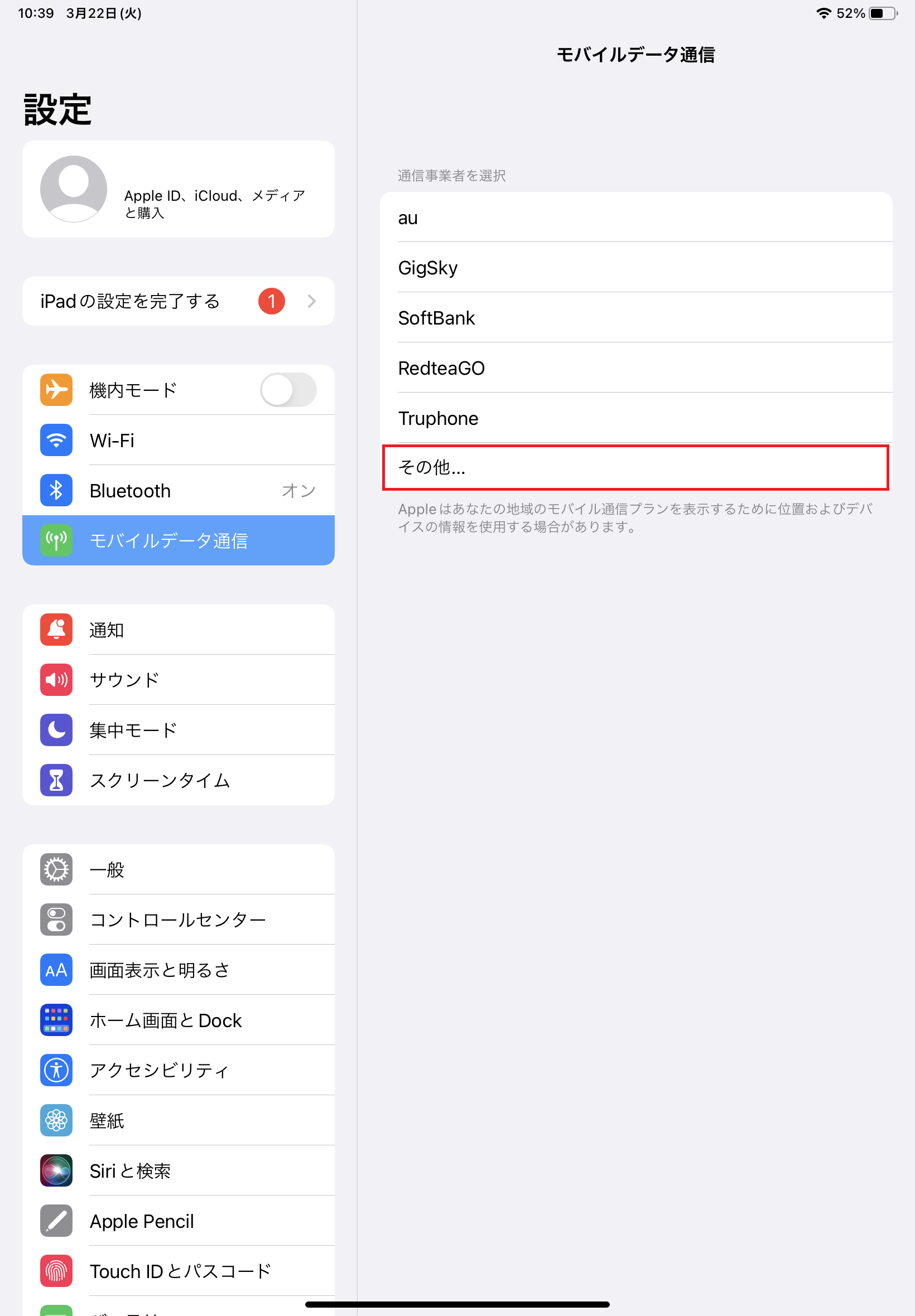Open the その他... option
The width and height of the screenshot is (915, 1316).
pos(636,467)
